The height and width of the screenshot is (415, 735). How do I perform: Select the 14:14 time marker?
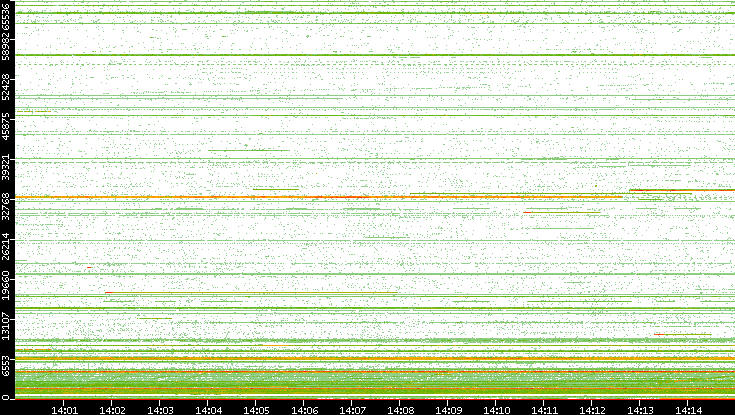point(688,409)
